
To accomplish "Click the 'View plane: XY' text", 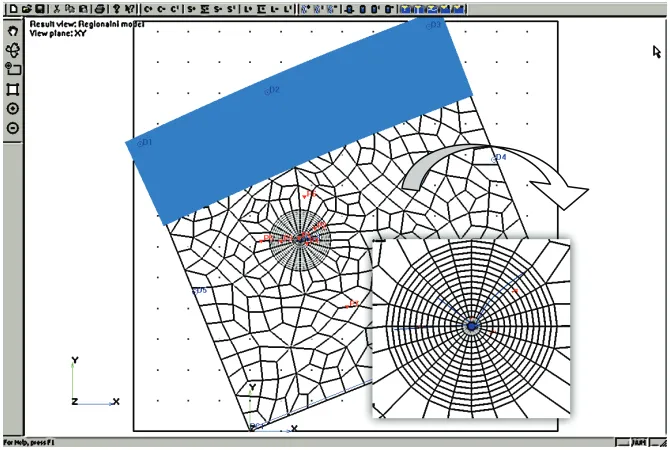I will coord(58,33).
